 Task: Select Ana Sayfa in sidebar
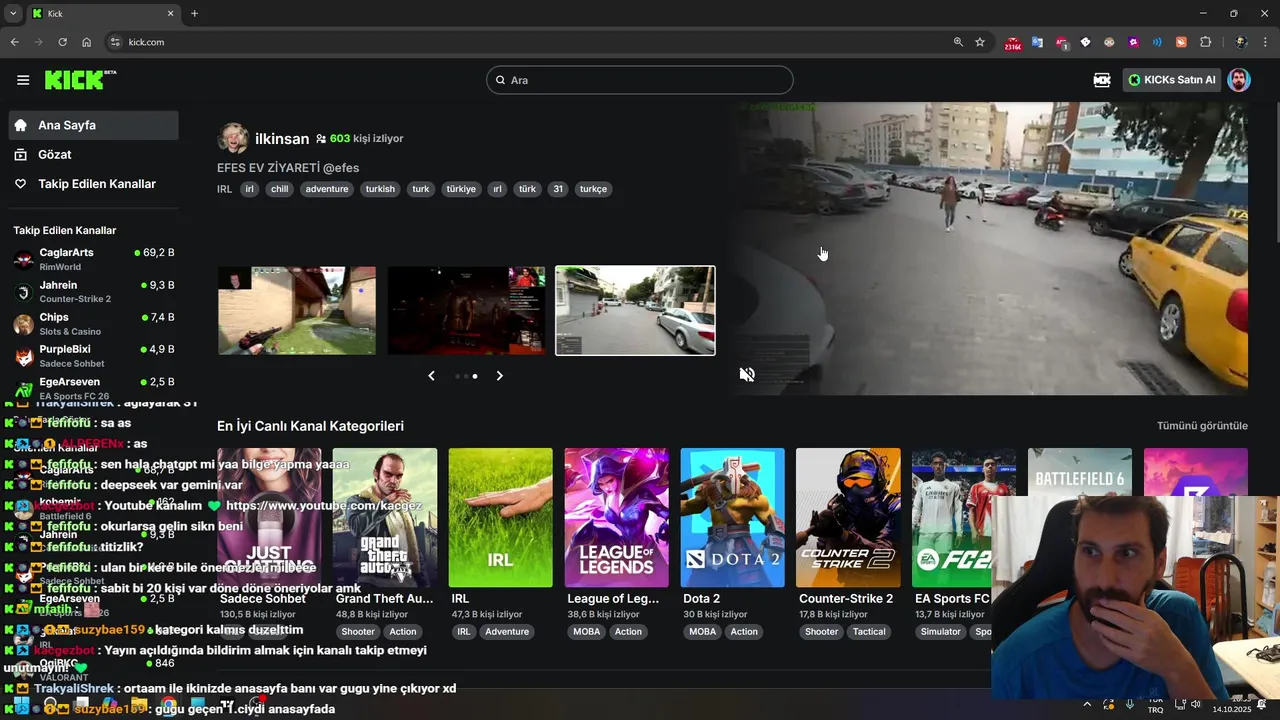[x=94, y=125]
